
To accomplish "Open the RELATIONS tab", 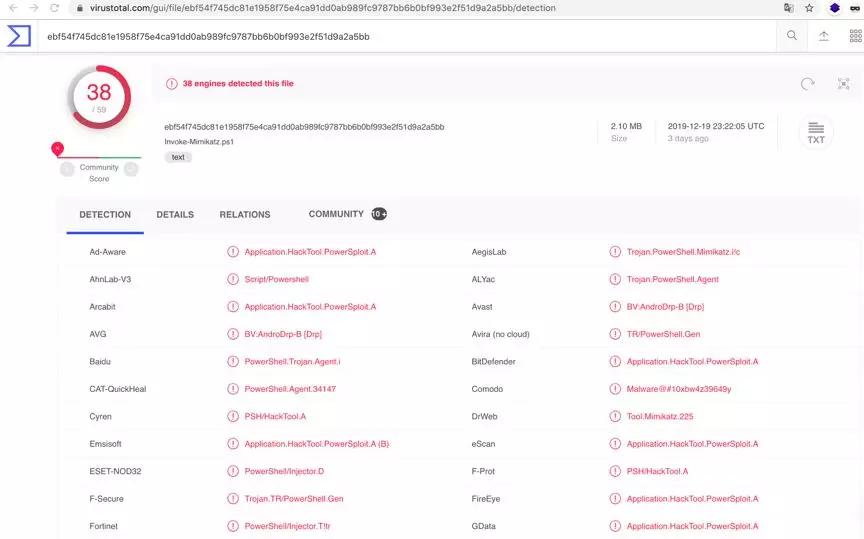I will [x=245, y=215].
